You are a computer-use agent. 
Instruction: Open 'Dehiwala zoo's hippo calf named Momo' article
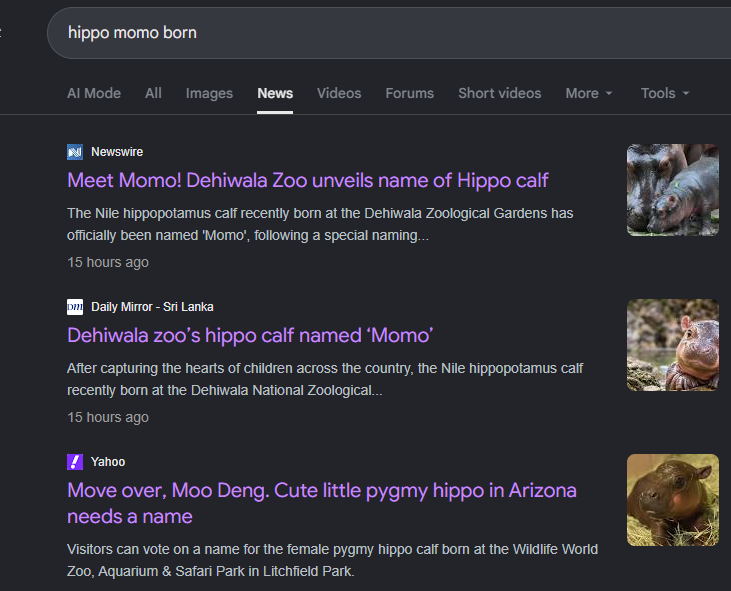click(x=250, y=336)
